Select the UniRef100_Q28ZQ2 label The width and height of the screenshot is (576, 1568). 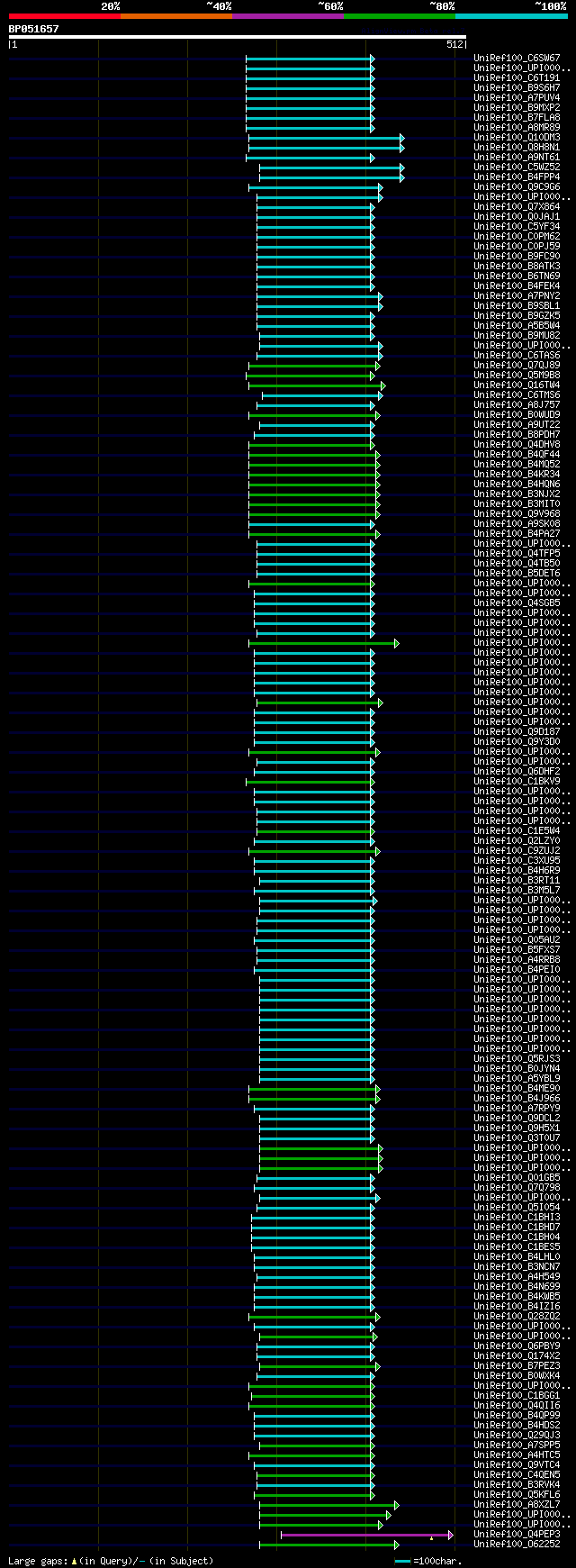coord(517,1317)
